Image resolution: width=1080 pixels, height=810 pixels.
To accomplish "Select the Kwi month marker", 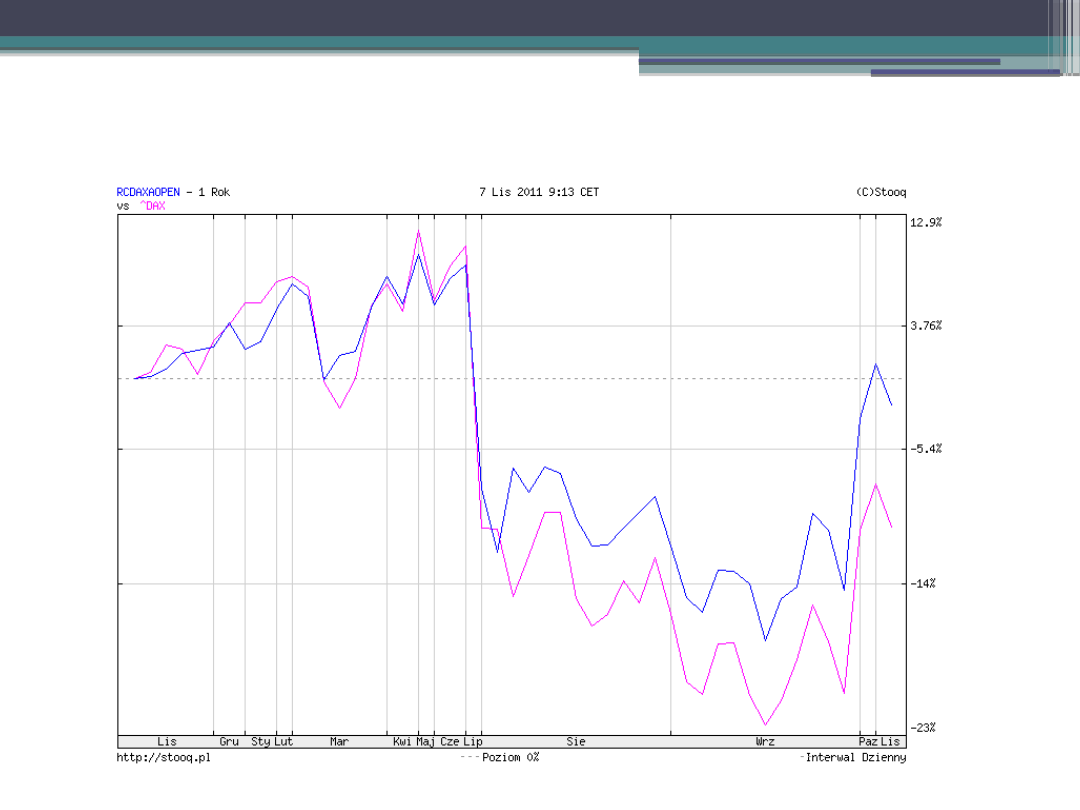I will pyautogui.click(x=402, y=742).
